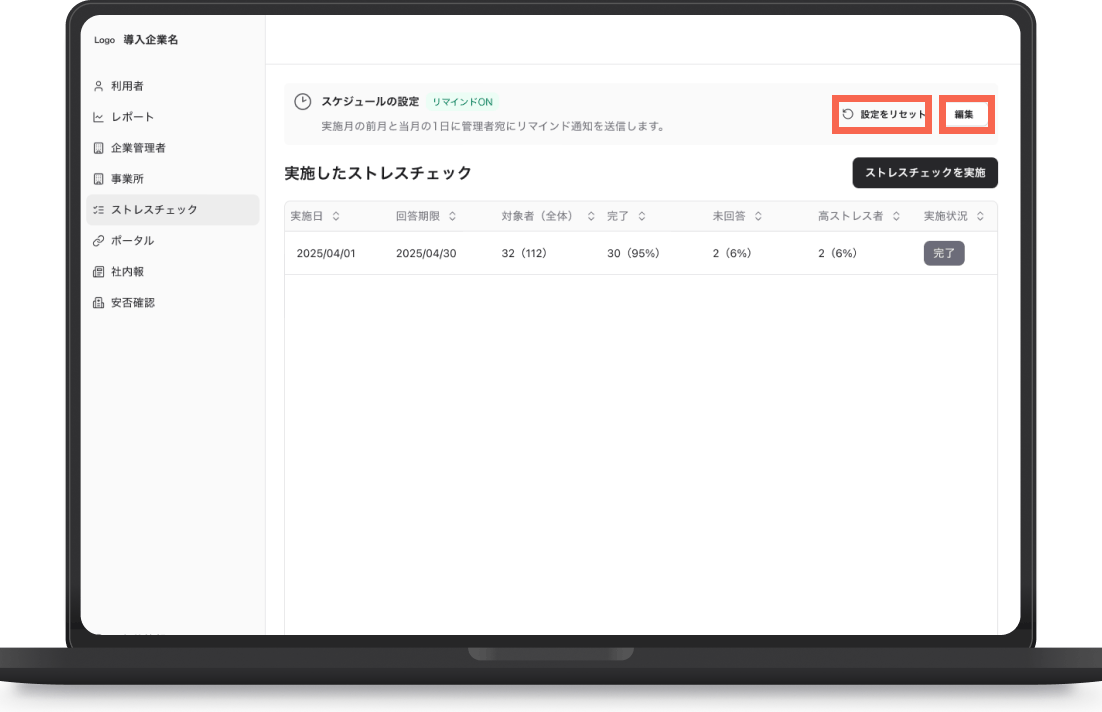This screenshot has height=712, width=1102.
Task: Open the 2025/04/01 stress check row
Action: click(x=641, y=253)
